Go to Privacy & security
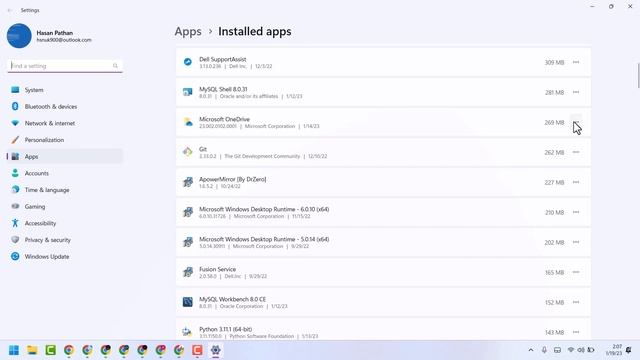 tap(65, 240)
